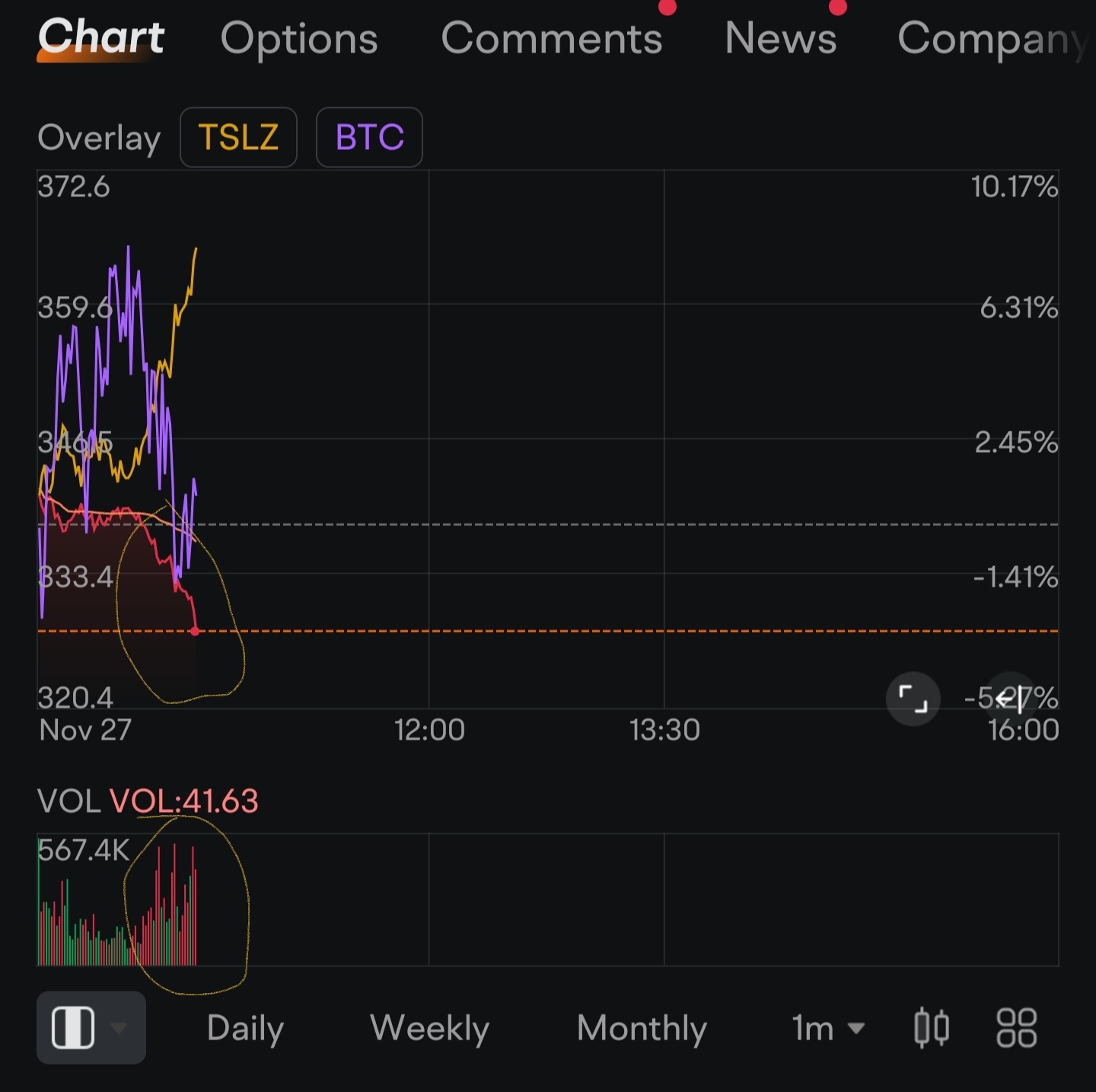Go to the News tab
The image size is (1096, 1092).
pos(781,38)
